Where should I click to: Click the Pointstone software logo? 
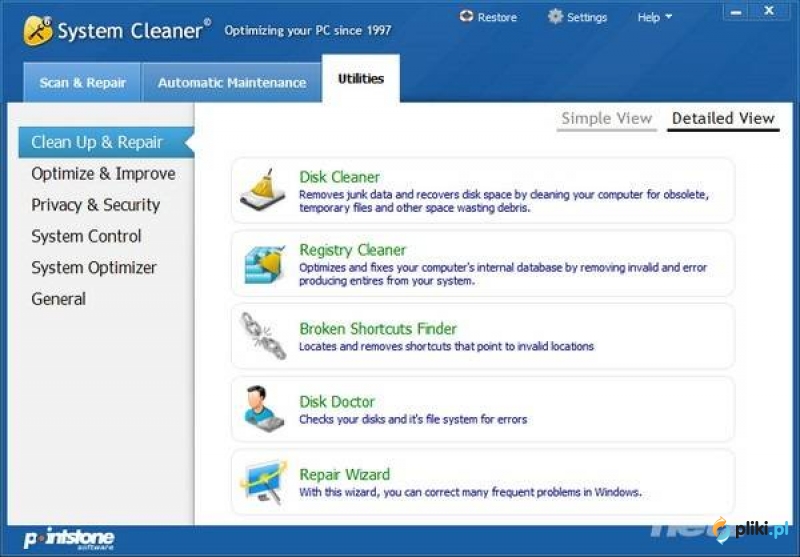(x=69, y=539)
